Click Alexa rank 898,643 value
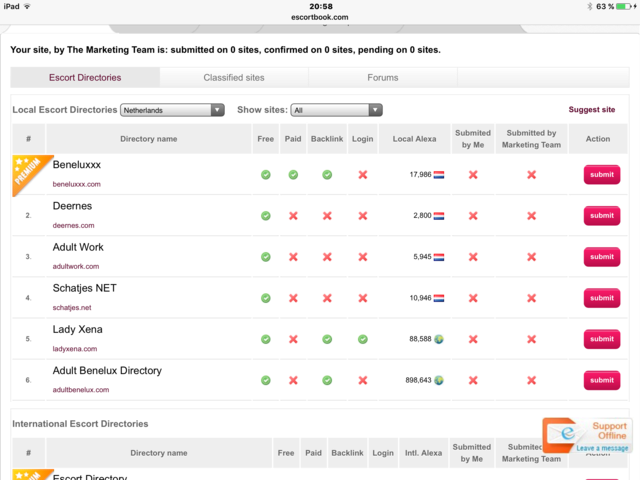The image size is (640, 480). (418, 380)
